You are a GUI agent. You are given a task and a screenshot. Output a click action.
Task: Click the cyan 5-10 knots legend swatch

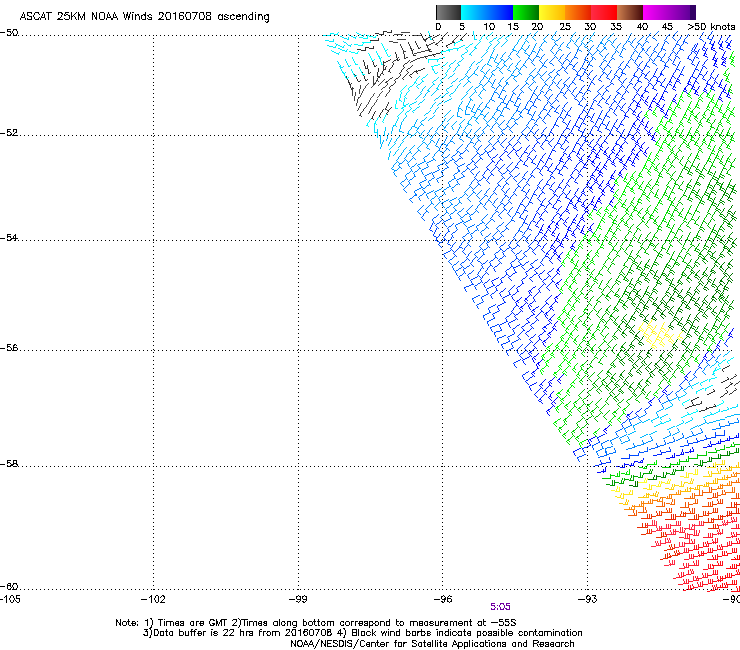point(474,12)
